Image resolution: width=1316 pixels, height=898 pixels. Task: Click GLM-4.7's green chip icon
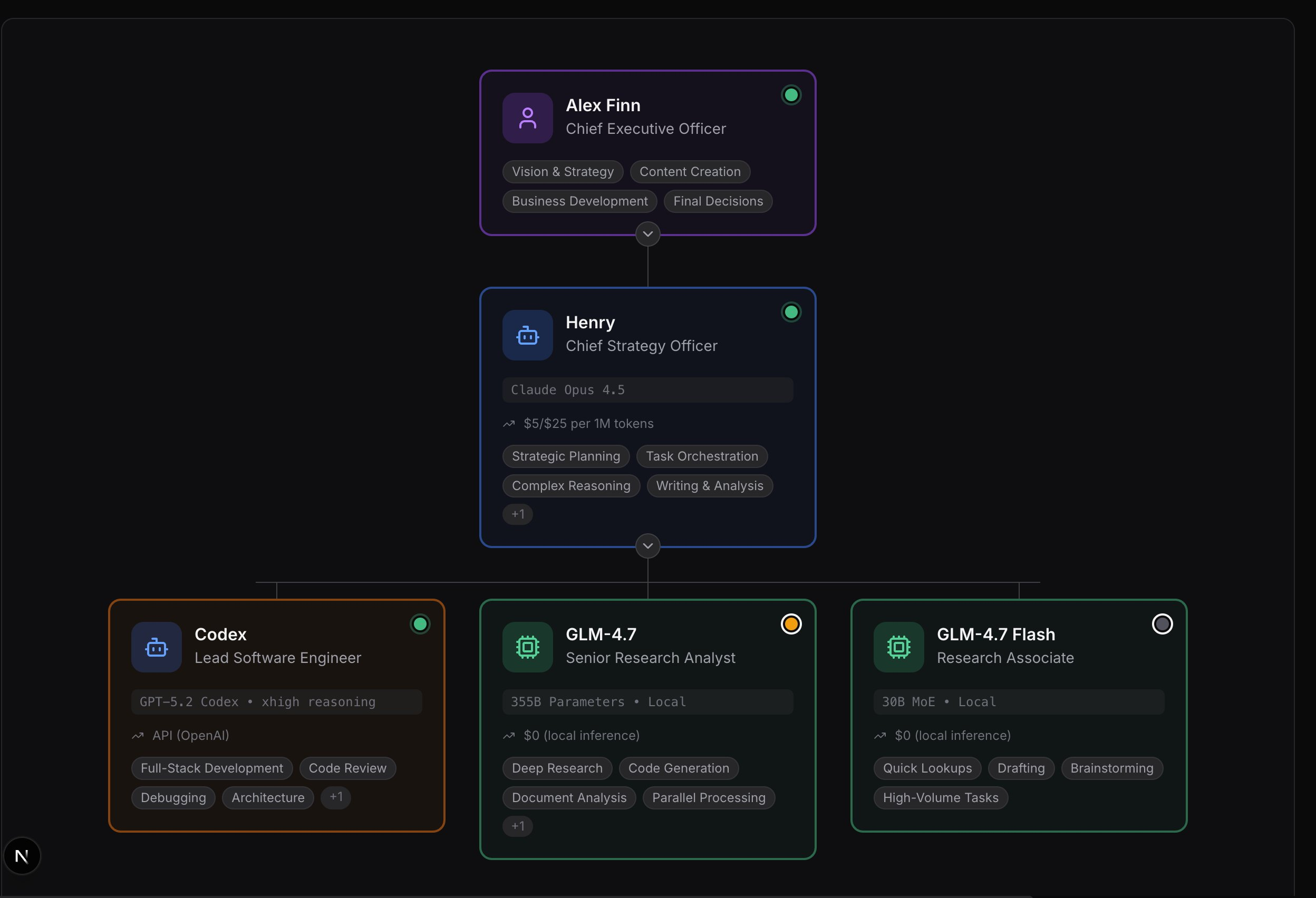527,647
